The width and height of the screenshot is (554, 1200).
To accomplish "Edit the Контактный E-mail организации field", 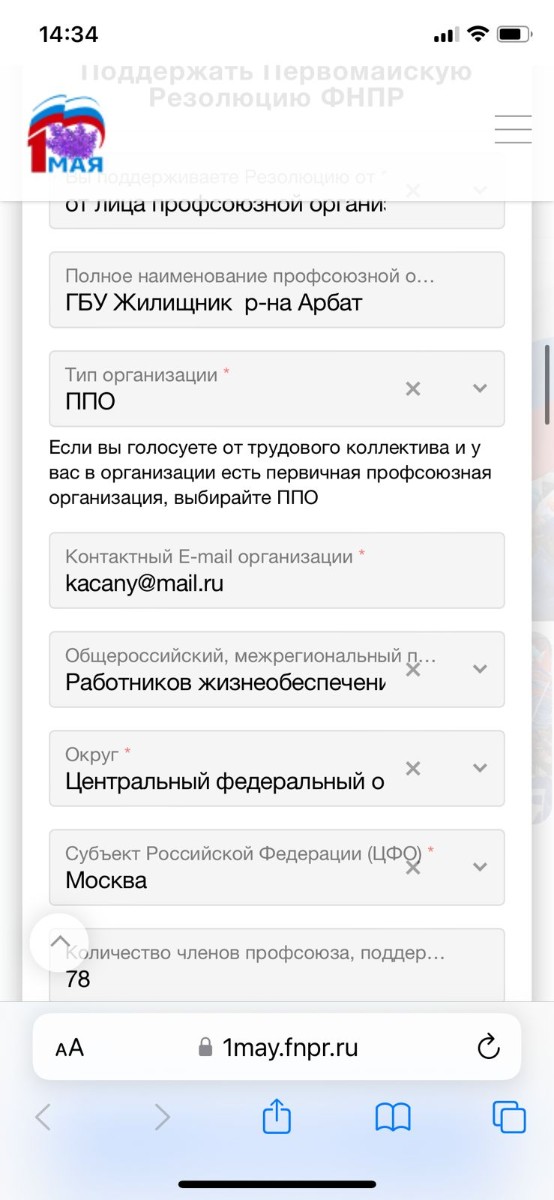I will click(x=277, y=570).
